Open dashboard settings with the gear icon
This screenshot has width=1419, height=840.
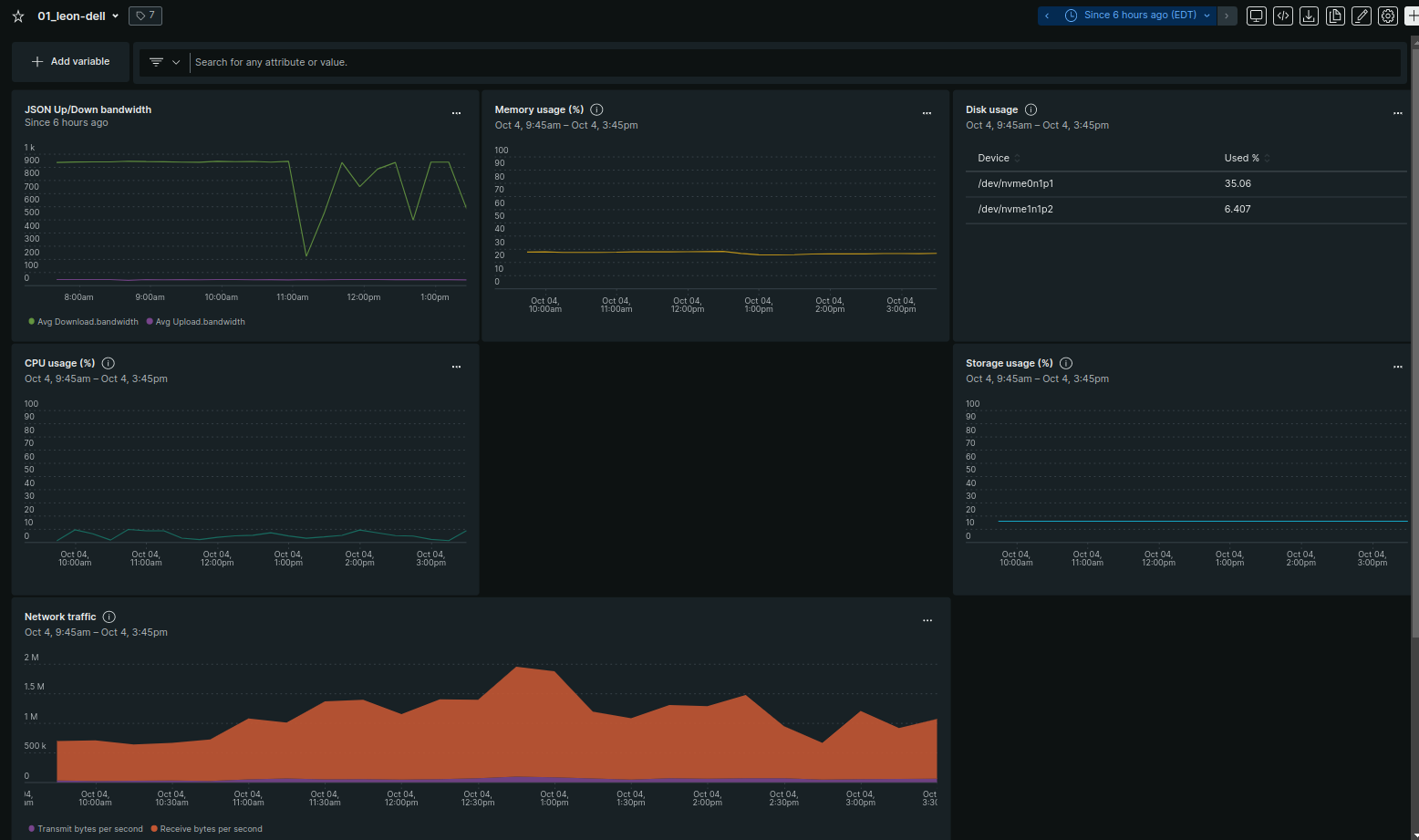(1388, 16)
